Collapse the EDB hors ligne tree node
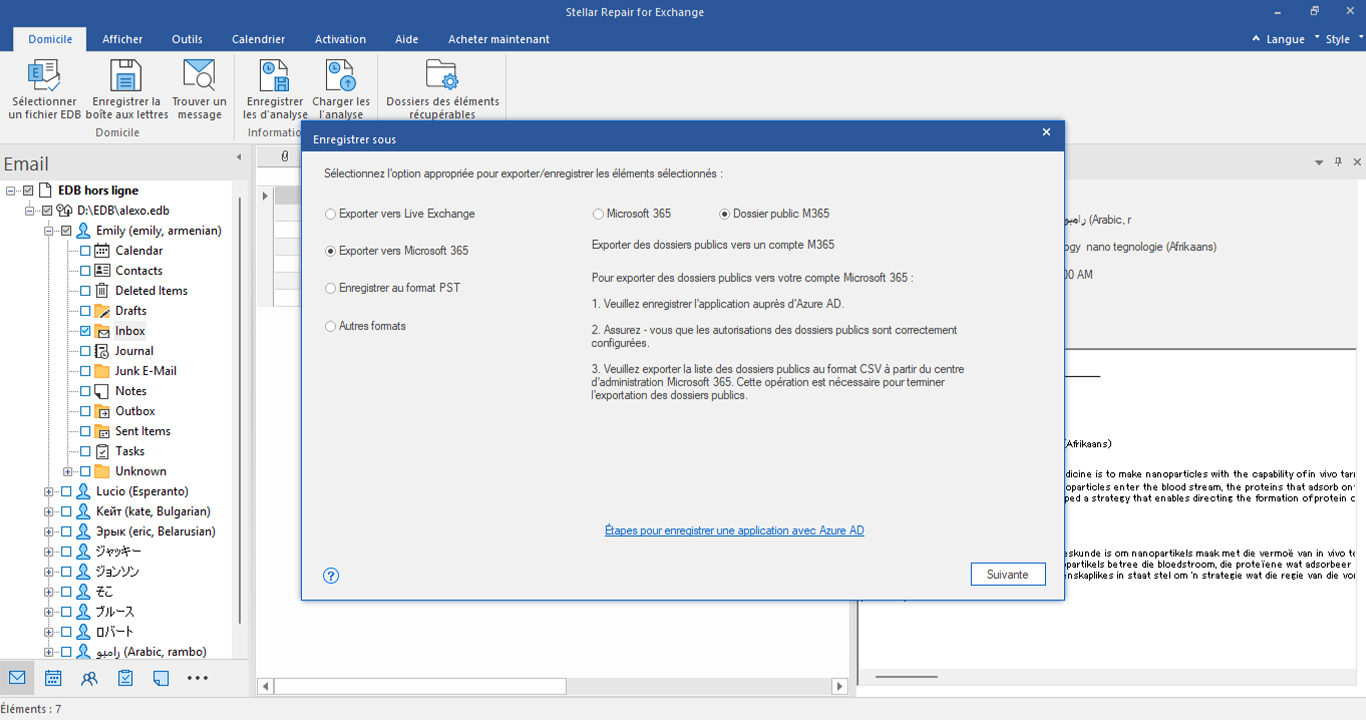Screen dimensions: 1366x720 point(10,191)
